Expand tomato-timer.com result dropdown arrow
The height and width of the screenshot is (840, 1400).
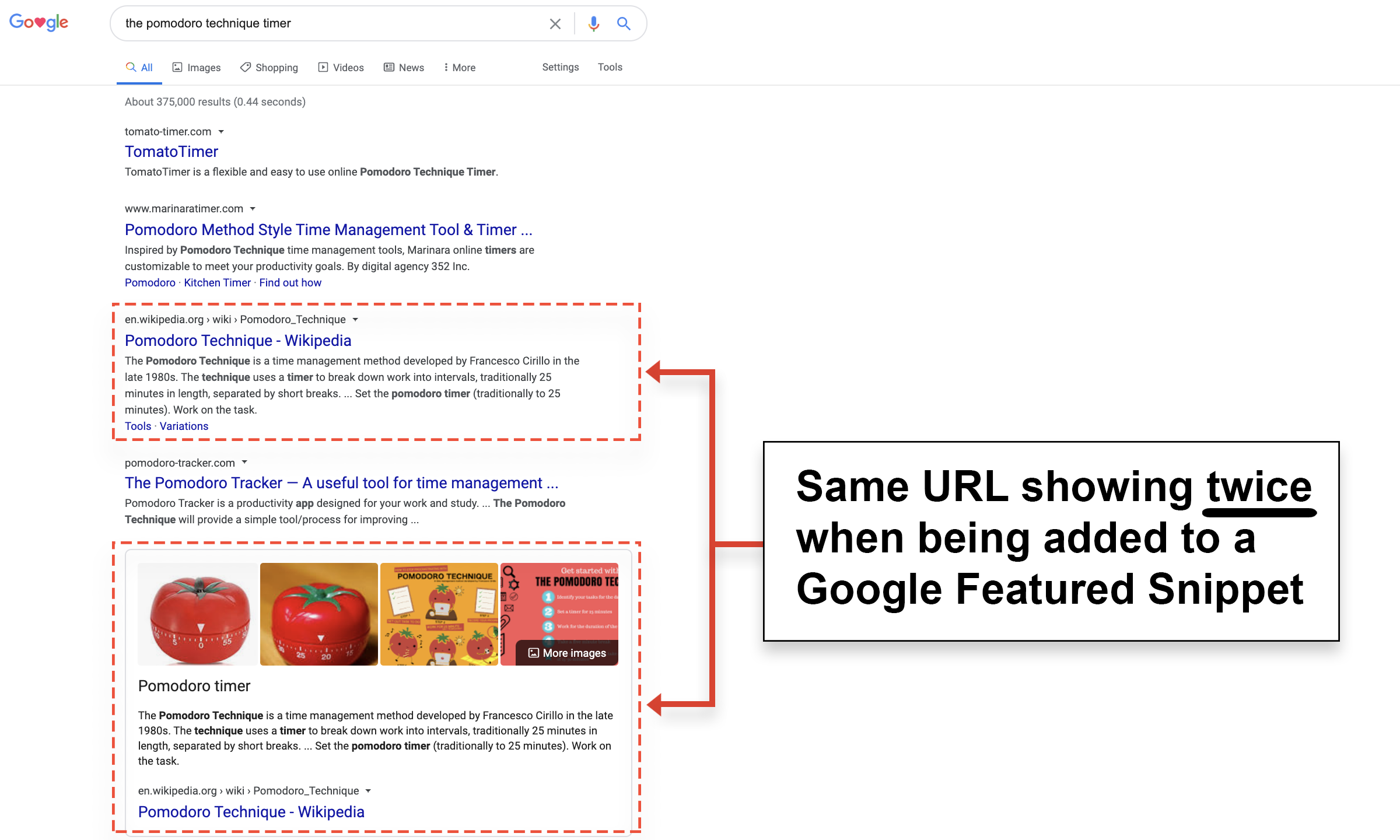click(221, 132)
